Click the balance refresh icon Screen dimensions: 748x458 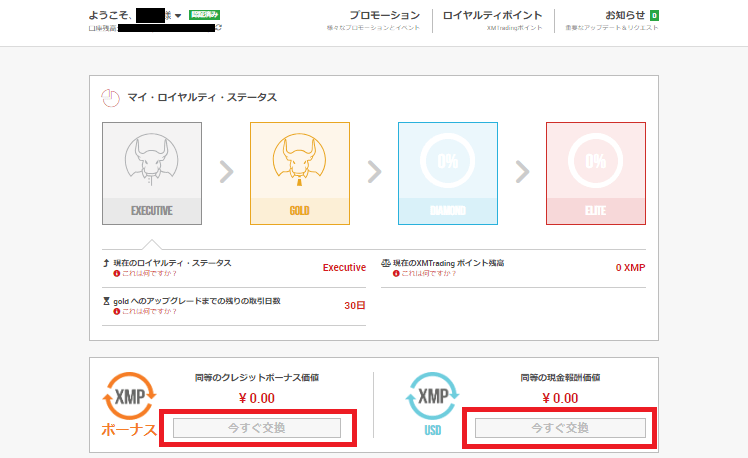point(218,28)
